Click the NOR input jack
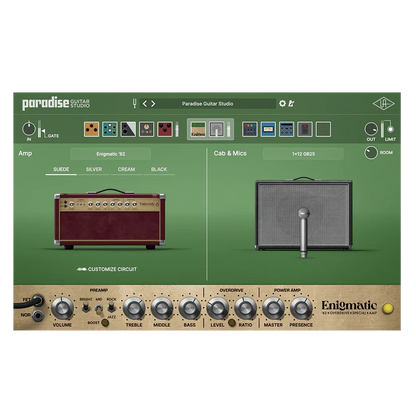The height and width of the screenshot is (416, 416). [x=38, y=315]
